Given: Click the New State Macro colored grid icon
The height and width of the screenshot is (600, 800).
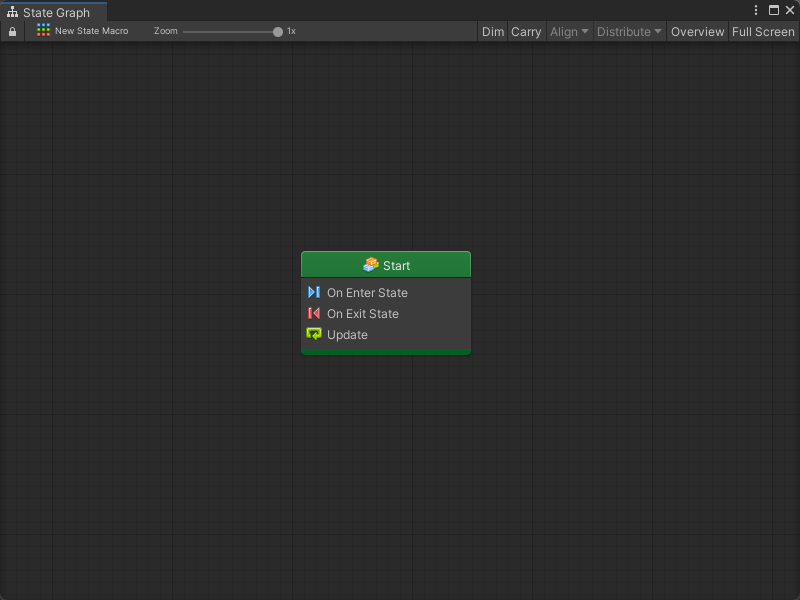Looking at the screenshot, I should (43, 31).
